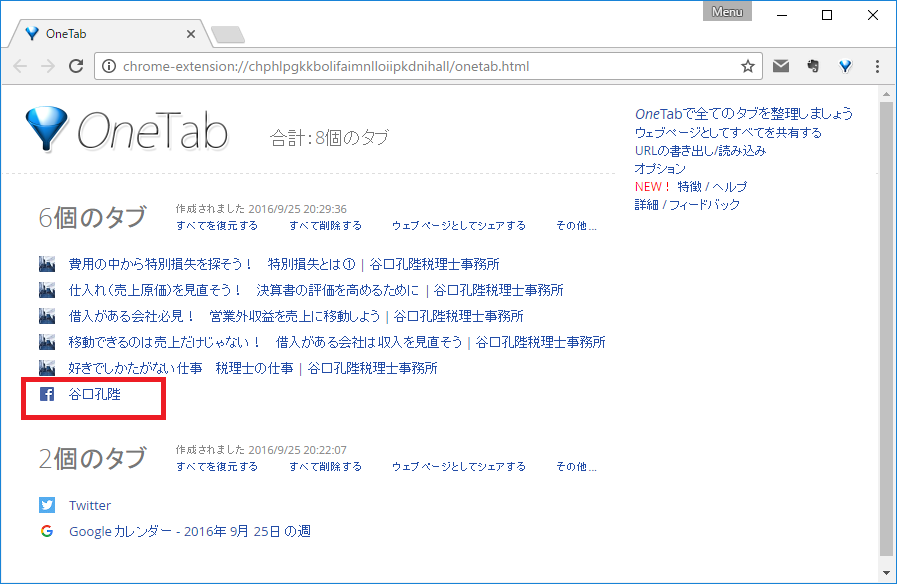Screen dimensions: 897x584
Task: Restore all tabs in the 6-tab group
Action: (216, 226)
